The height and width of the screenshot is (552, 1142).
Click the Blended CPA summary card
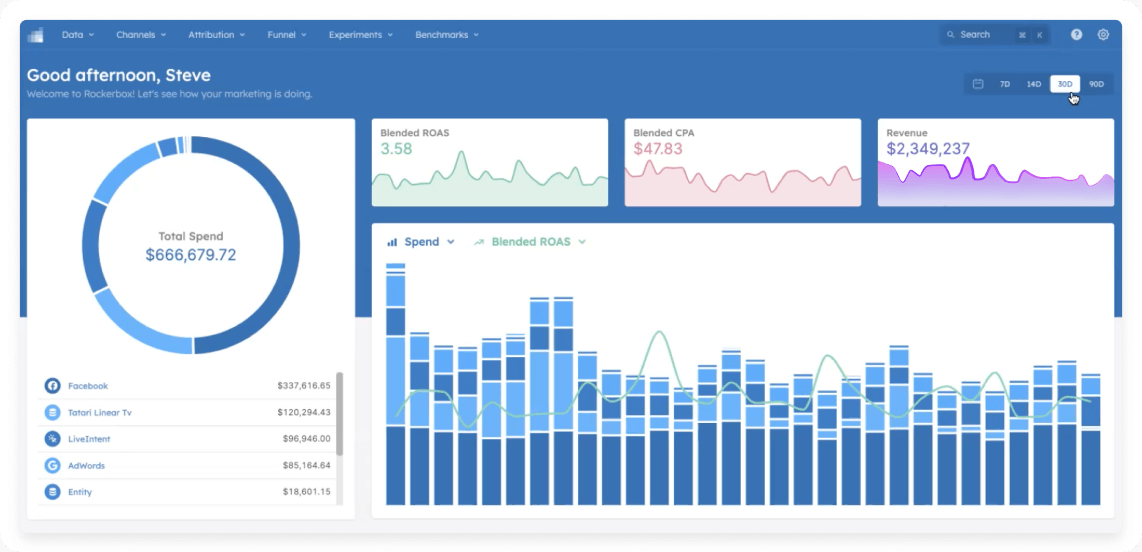coord(742,163)
